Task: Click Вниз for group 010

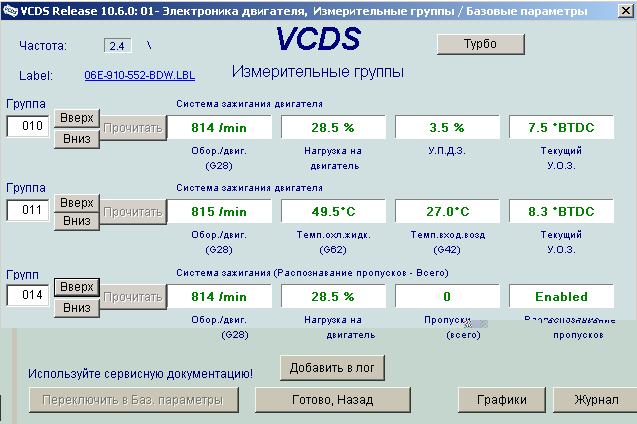Action: pos(77,139)
